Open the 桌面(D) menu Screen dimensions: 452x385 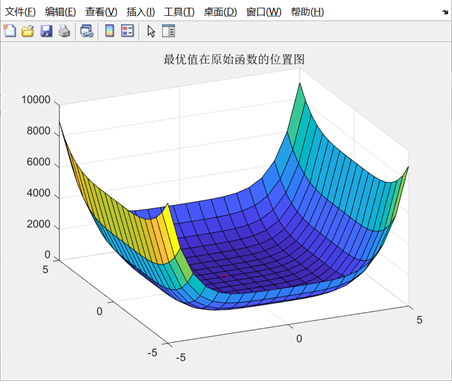point(220,12)
